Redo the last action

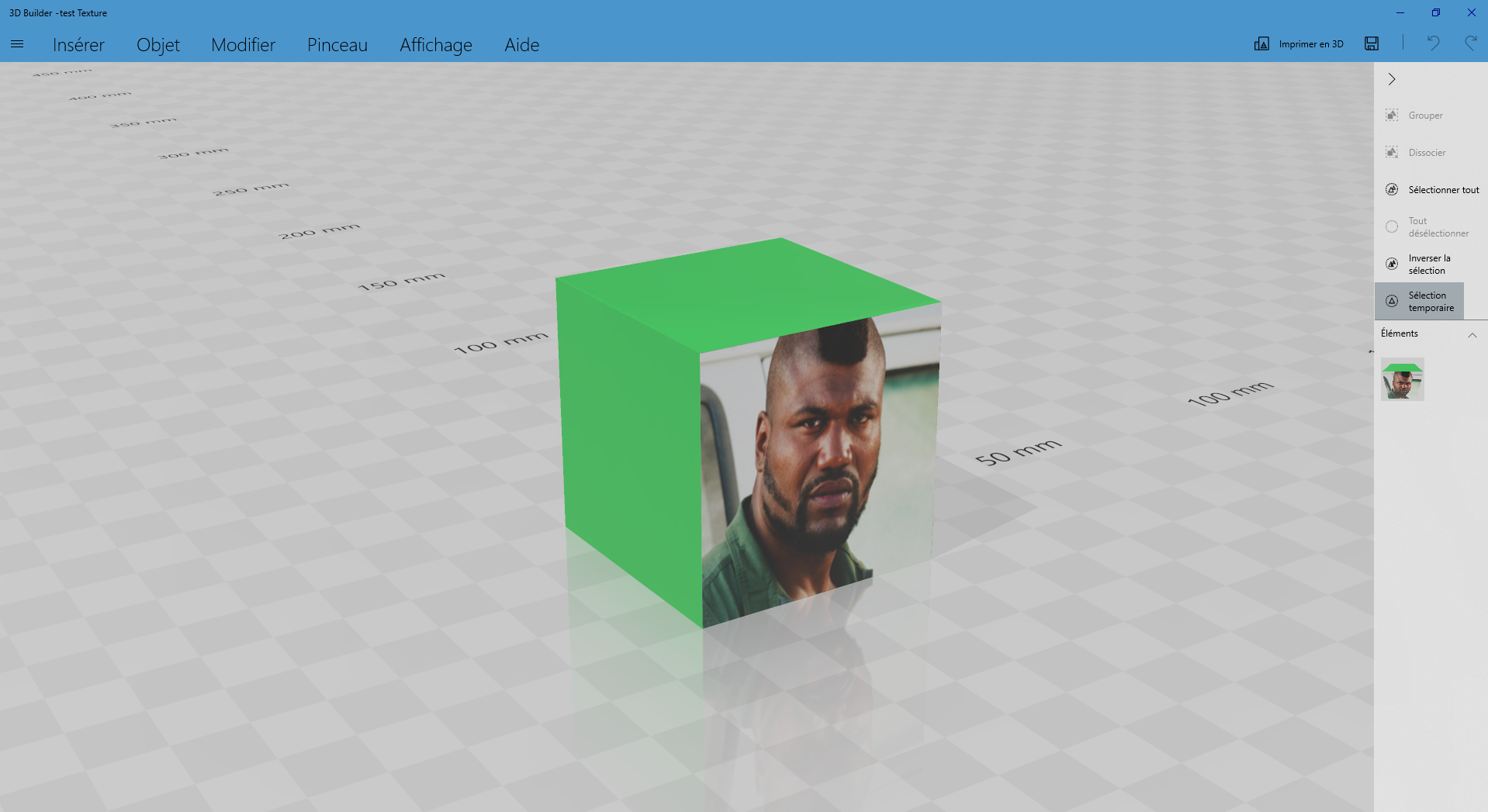point(1470,43)
